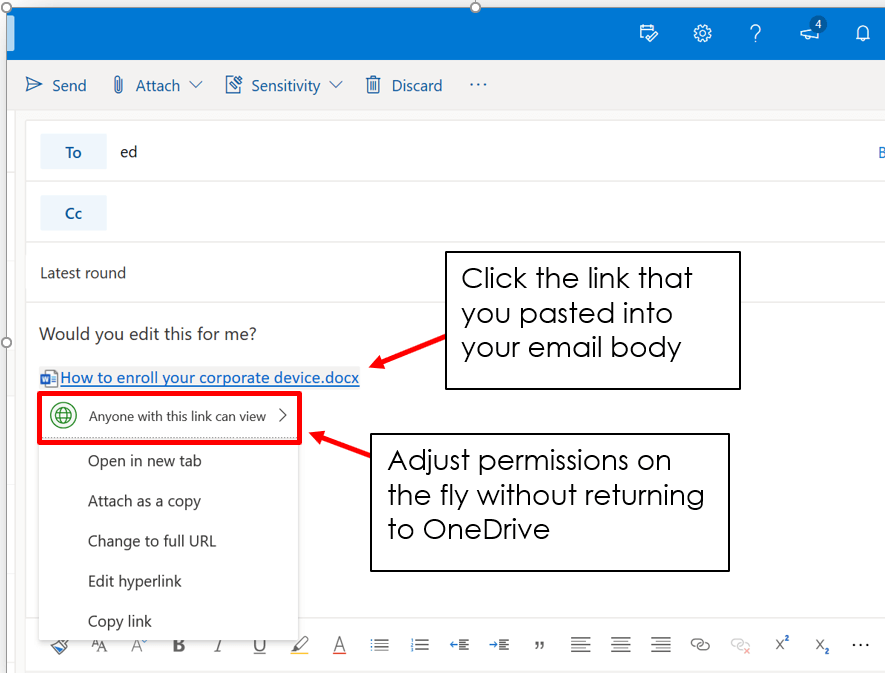
Task: Toggle italic formatting in toolbar
Action: [x=218, y=645]
